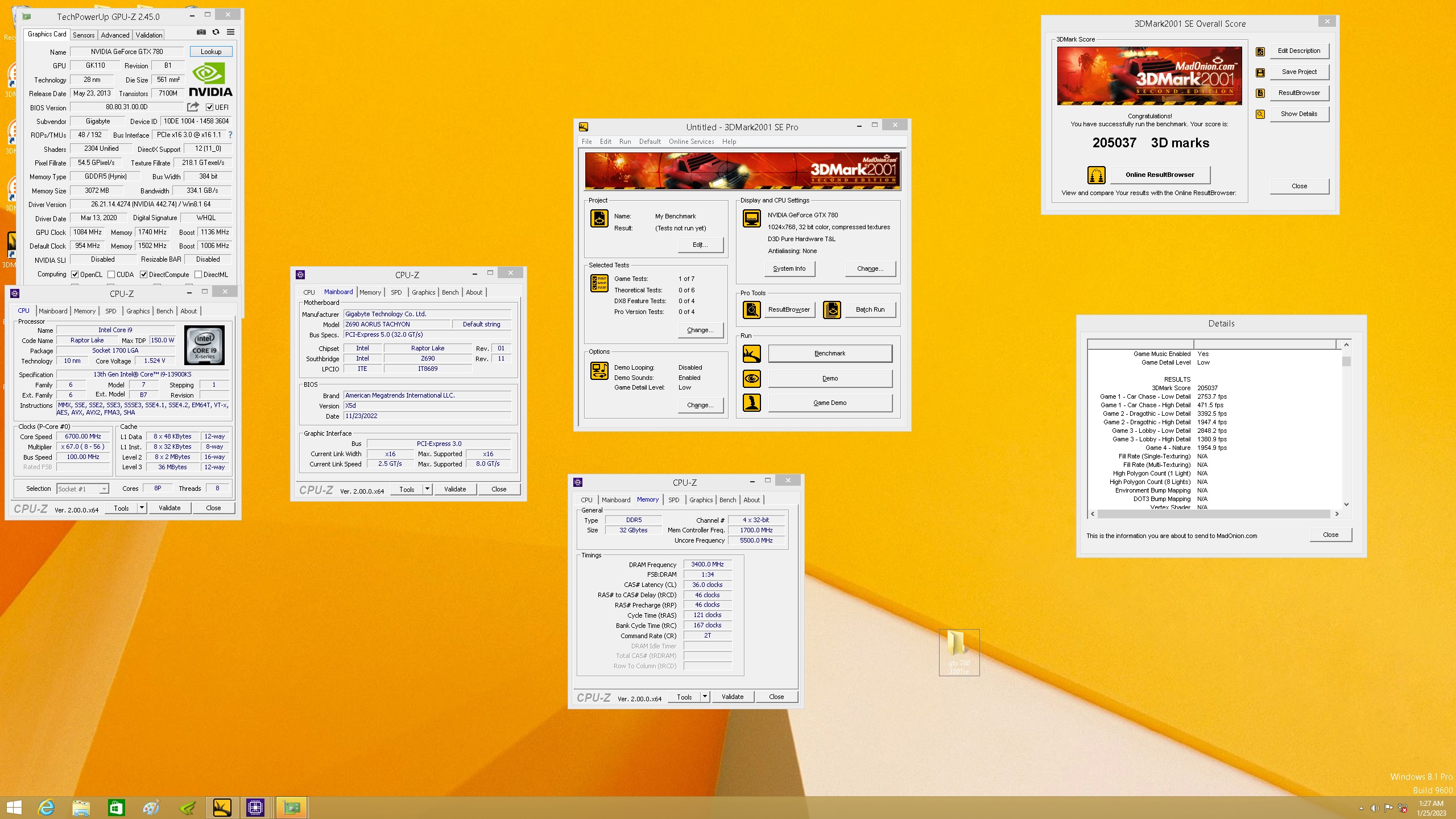Expand Tools dropdown arrow in CPU-Z Mainboard window
The width and height of the screenshot is (1456, 819).
tap(427, 489)
